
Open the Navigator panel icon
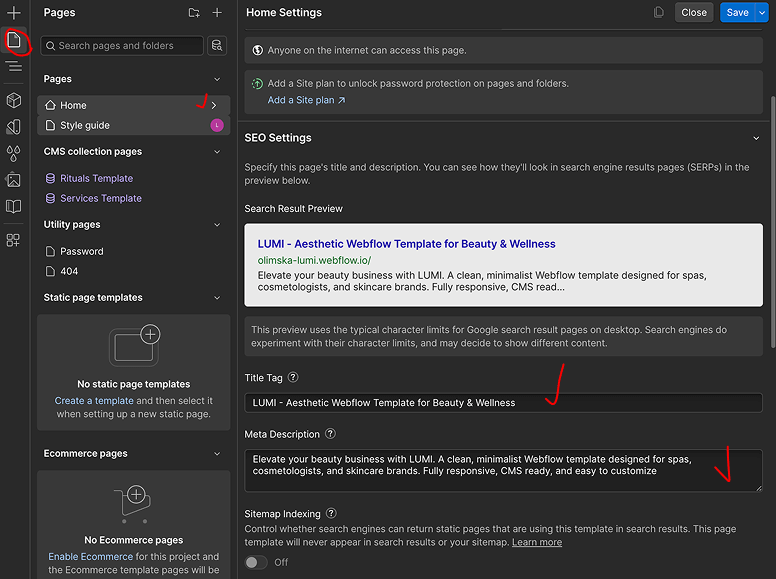tap(14, 66)
